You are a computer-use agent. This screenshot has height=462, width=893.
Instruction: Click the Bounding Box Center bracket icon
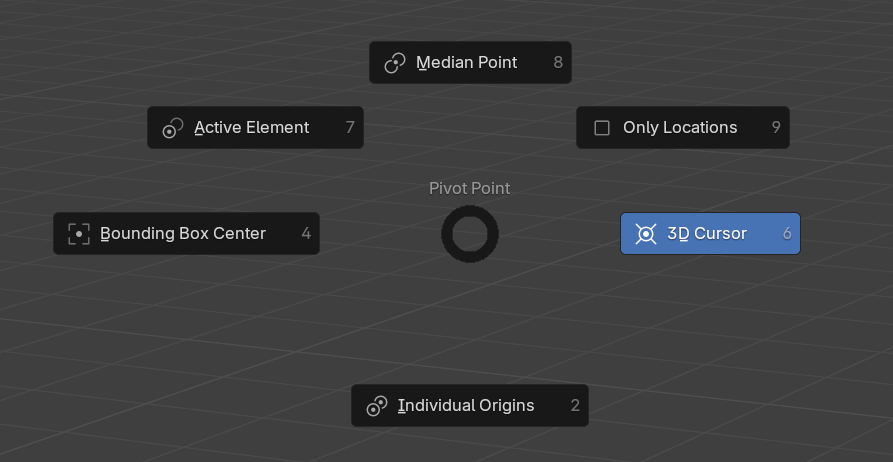[x=79, y=234]
